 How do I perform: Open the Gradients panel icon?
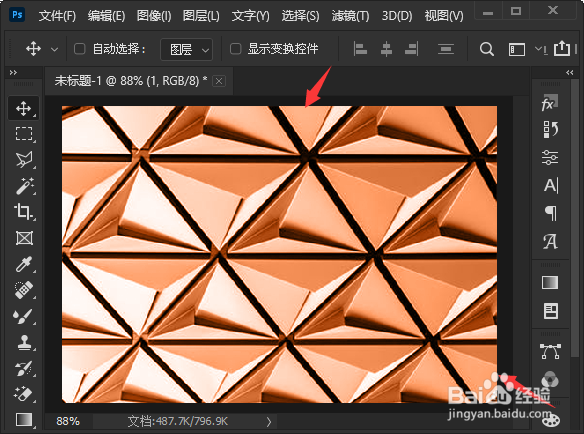pyautogui.click(x=550, y=283)
